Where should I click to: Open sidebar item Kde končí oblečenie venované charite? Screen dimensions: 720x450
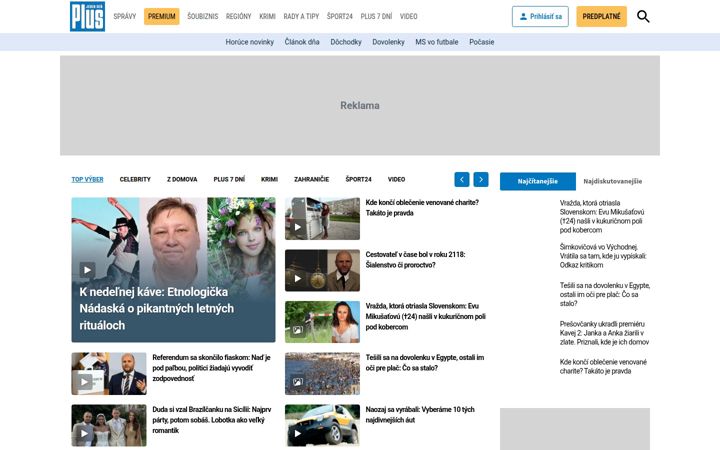click(603, 366)
